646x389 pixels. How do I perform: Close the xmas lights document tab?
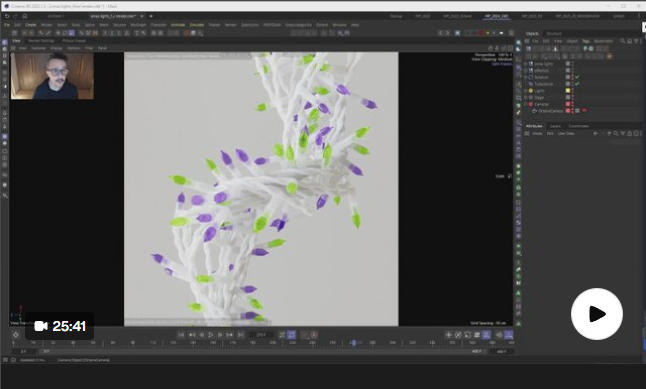(142, 16)
